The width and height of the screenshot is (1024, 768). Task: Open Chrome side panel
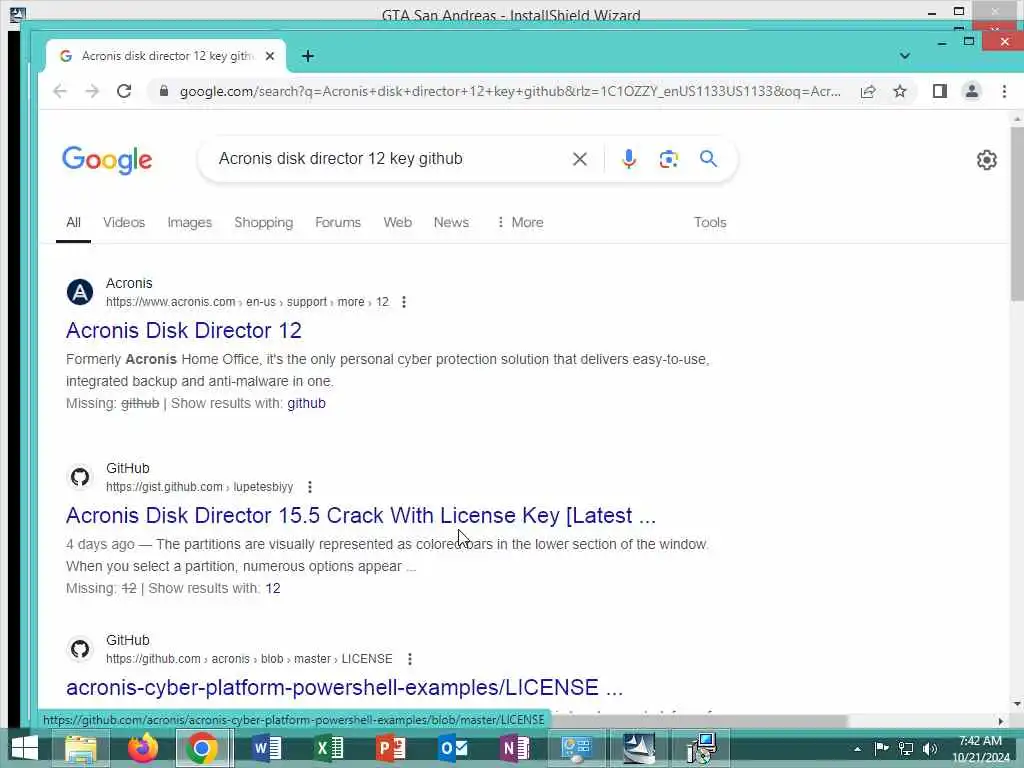tap(940, 91)
